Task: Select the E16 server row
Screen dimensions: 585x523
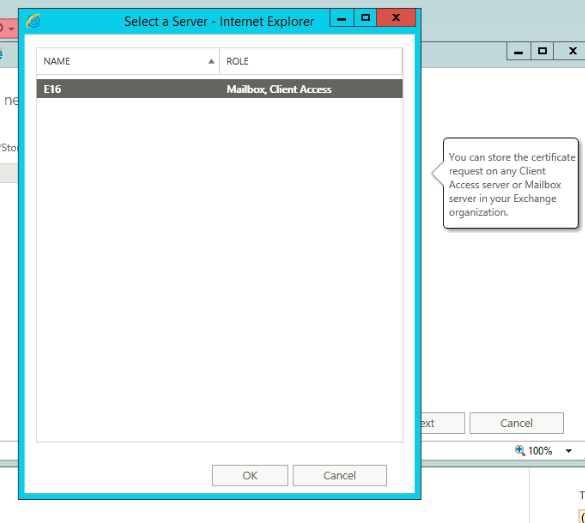Action: click(219, 89)
